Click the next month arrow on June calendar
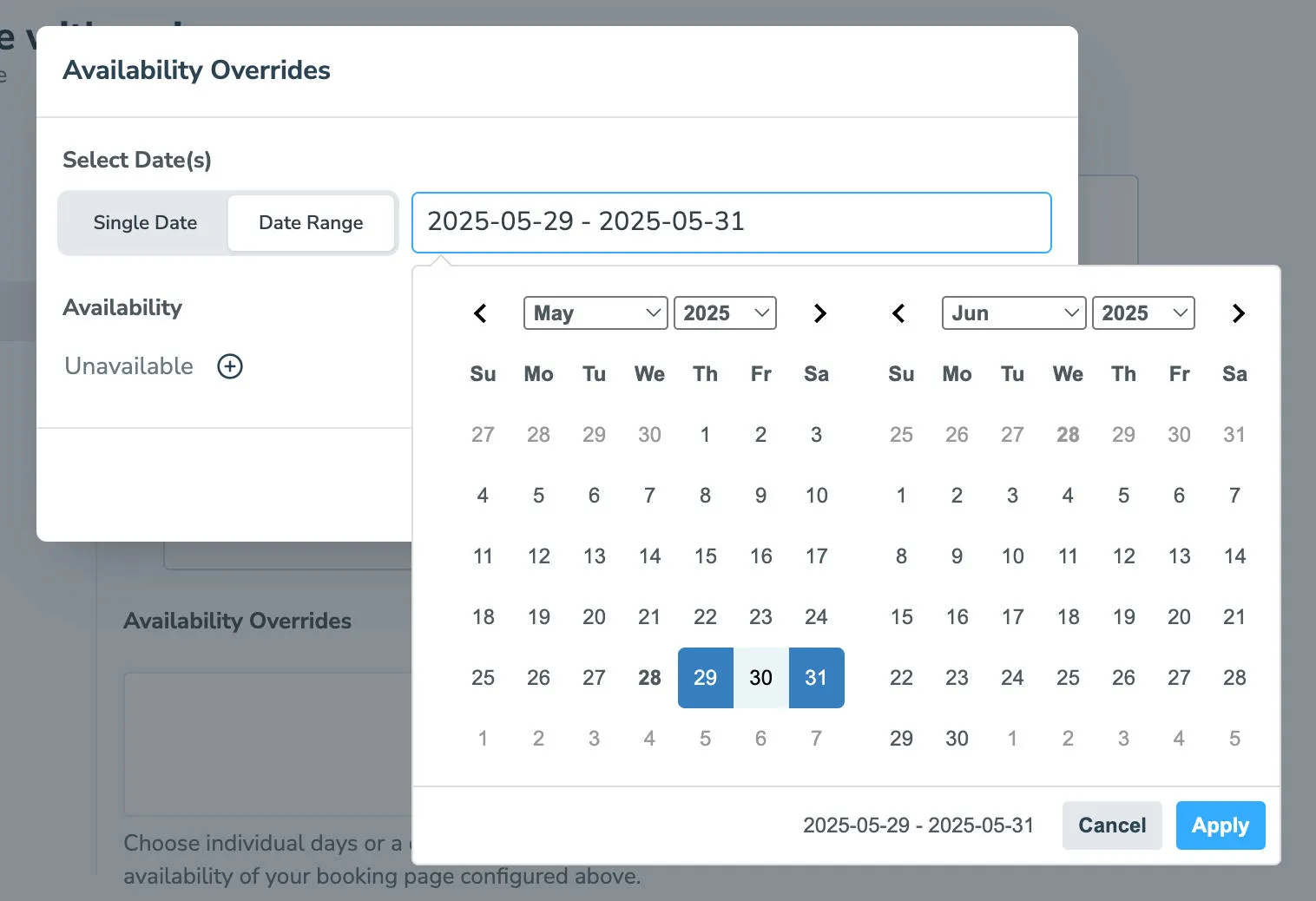The width and height of the screenshot is (1316, 901). point(1238,313)
